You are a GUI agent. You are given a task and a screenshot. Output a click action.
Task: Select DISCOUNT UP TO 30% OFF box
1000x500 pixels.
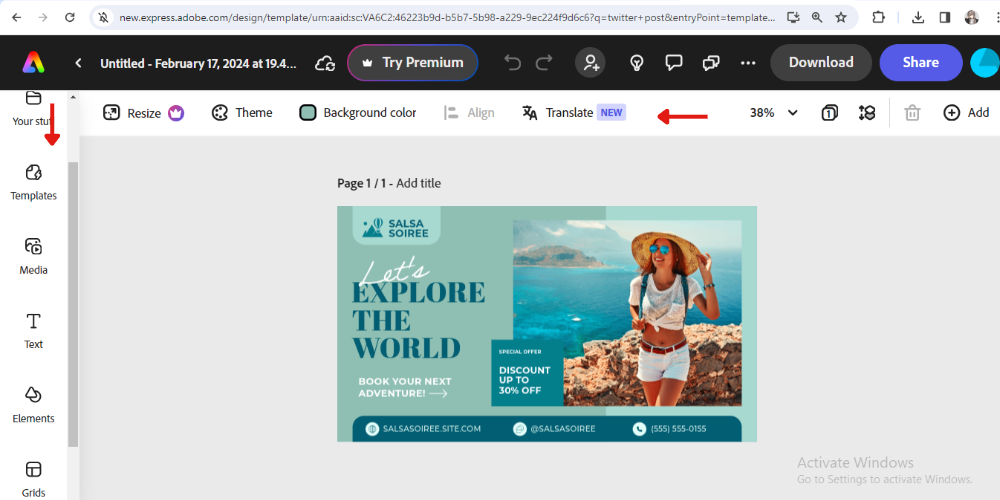[x=527, y=373]
